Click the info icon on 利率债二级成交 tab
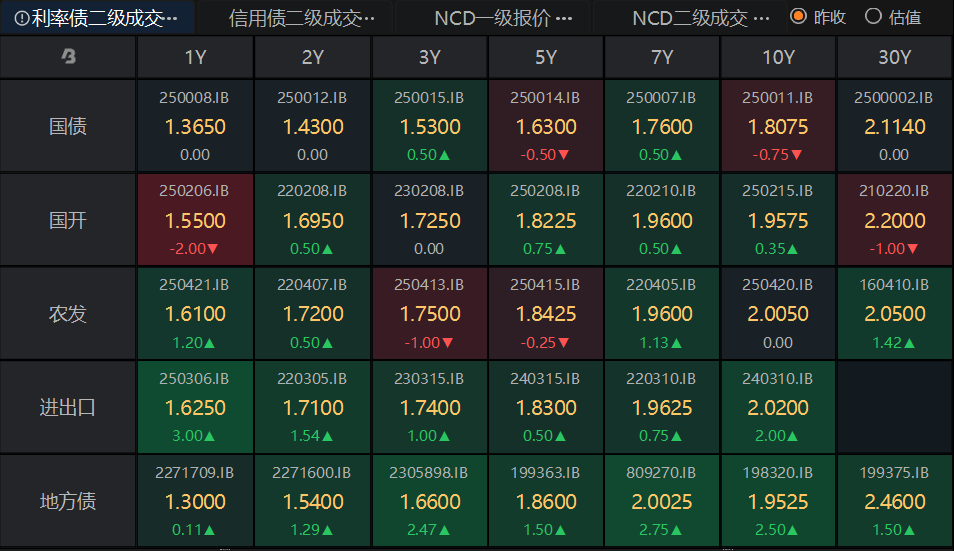Image resolution: width=954 pixels, height=551 pixels. [22, 18]
